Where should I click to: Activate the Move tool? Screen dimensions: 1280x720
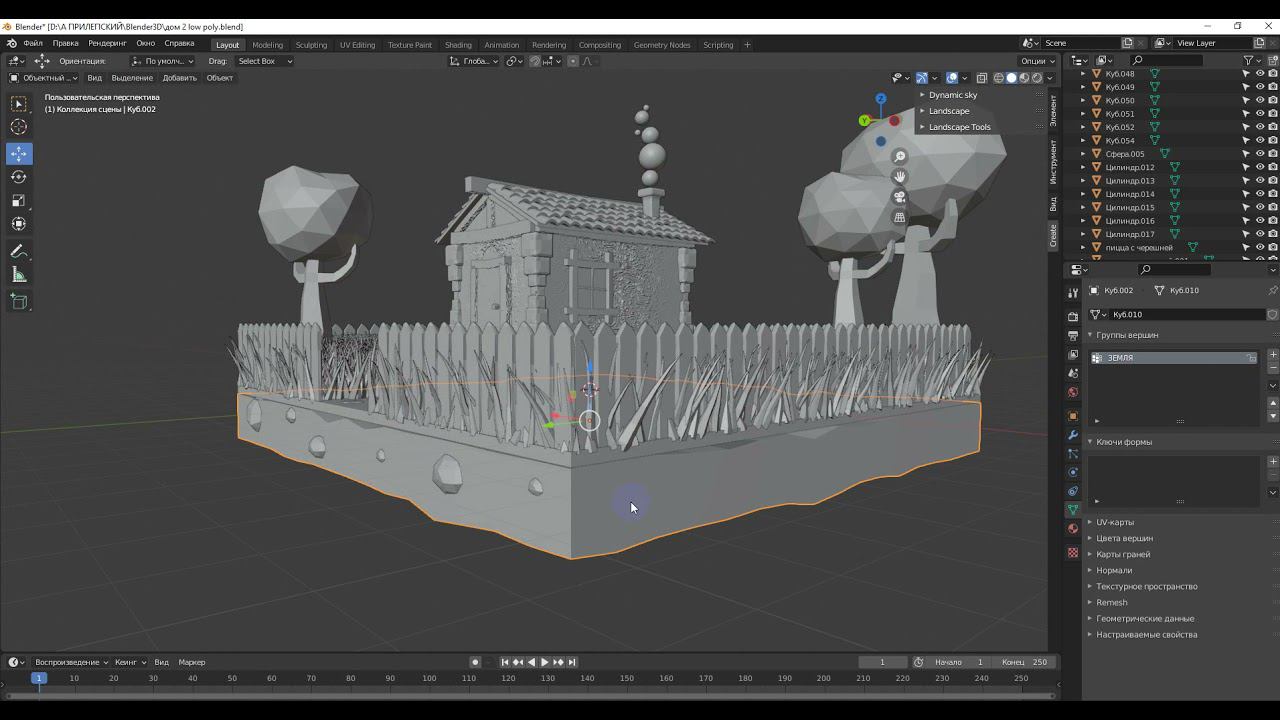coord(19,153)
